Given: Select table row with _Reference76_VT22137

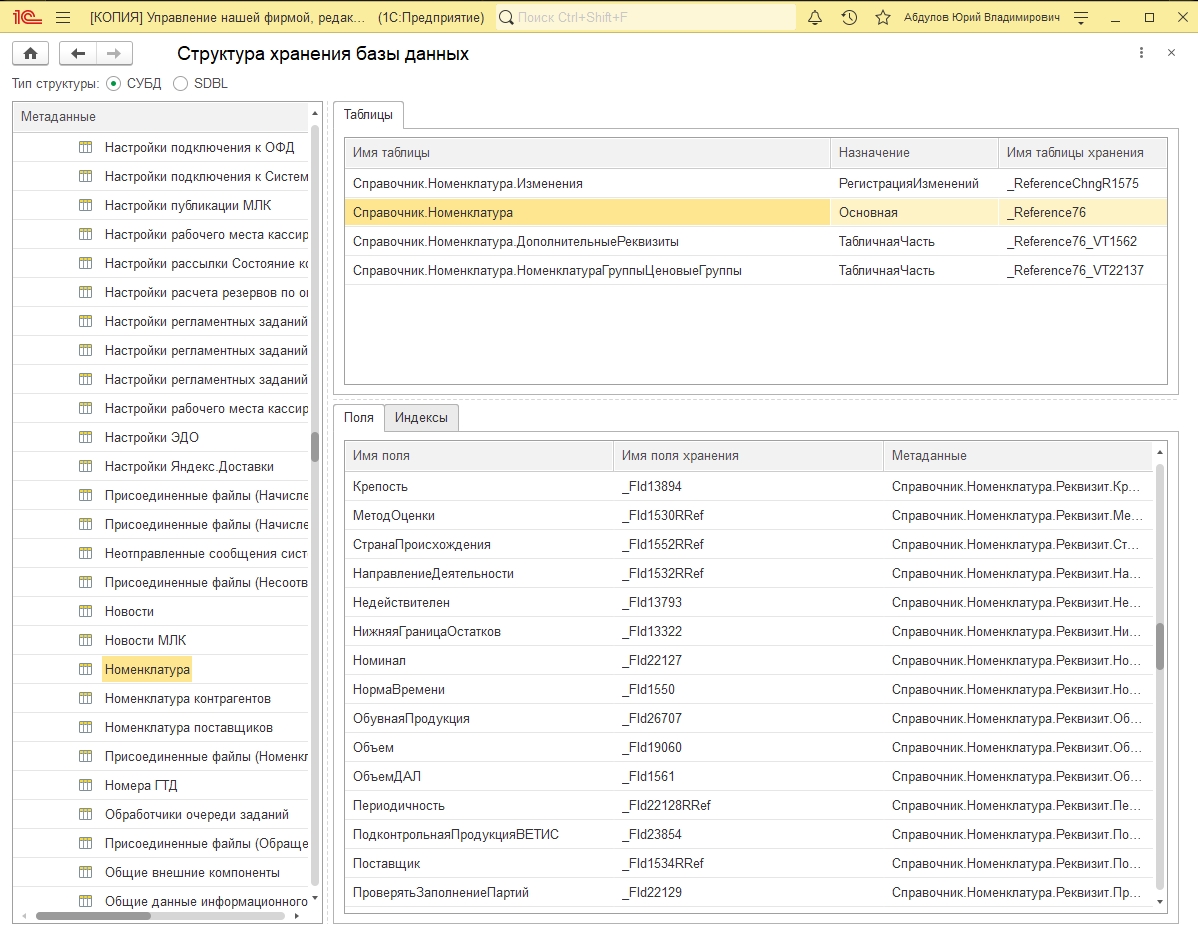Looking at the screenshot, I should point(756,270).
